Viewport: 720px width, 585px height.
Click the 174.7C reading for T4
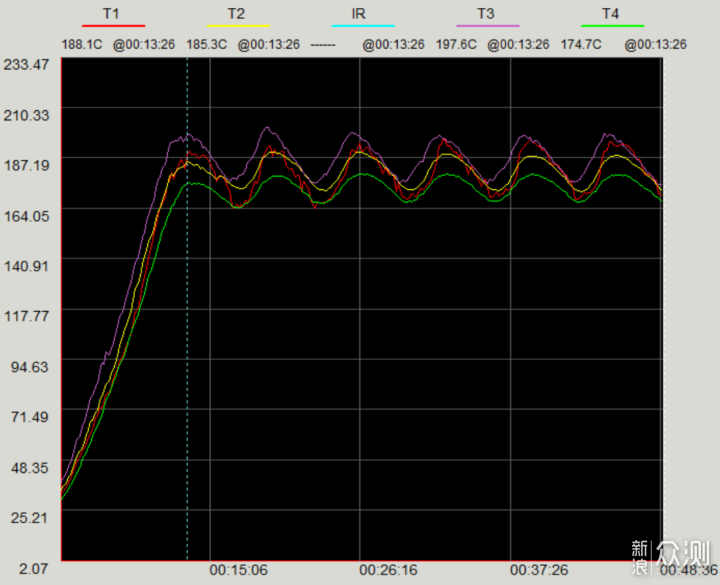pos(581,45)
